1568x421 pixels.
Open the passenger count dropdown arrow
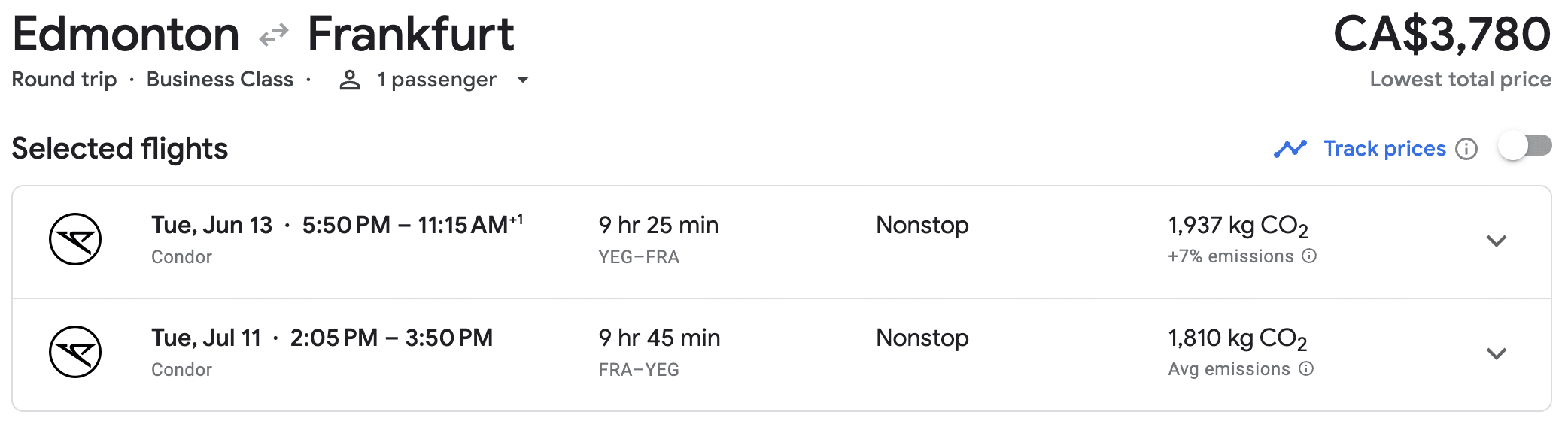(523, 80)
